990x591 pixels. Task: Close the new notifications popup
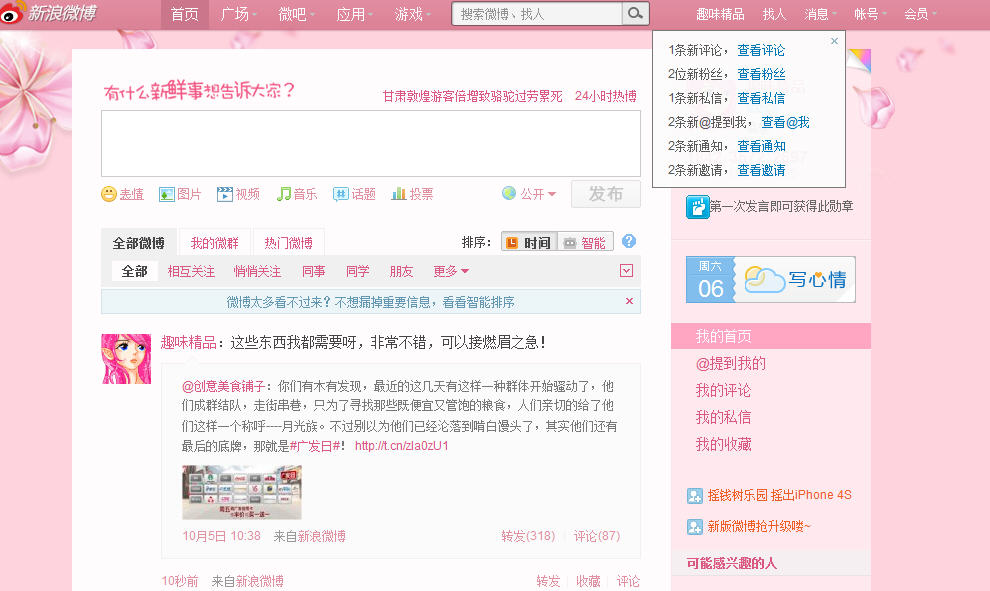[835, 41]
